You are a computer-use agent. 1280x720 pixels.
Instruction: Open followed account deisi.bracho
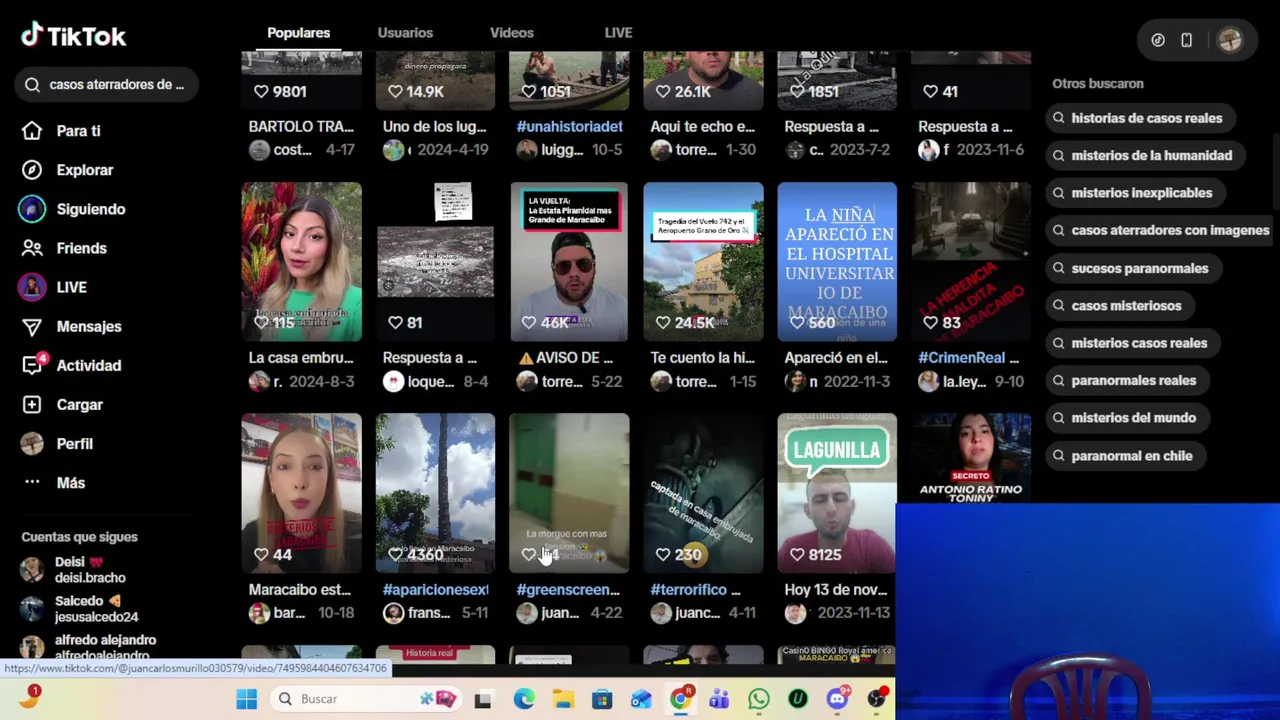(90, 570)
